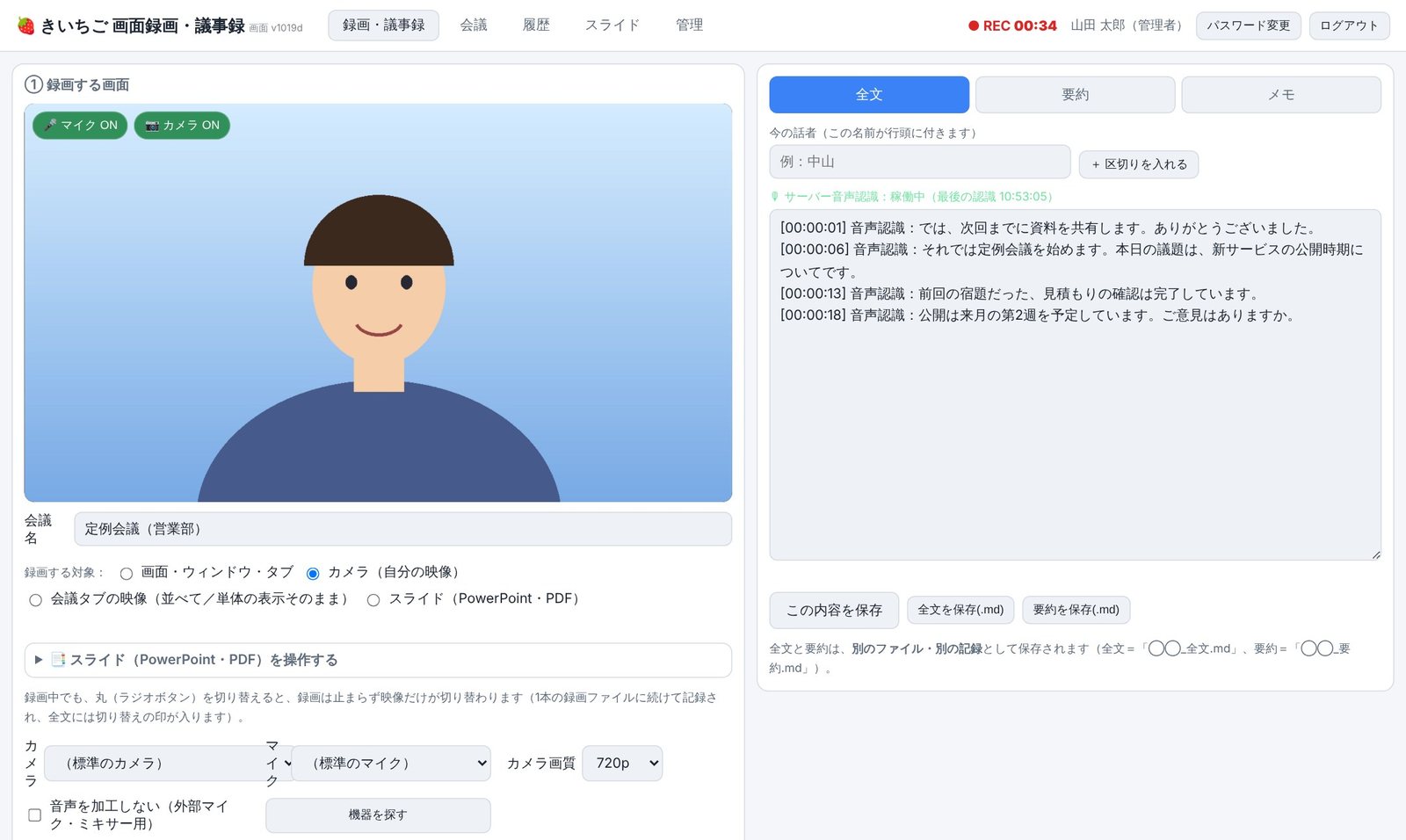Image resolution: width=1406 pixels, height=840 pixels.
Task: Click the 会議名 input field
Action: (x=403, y=529)
